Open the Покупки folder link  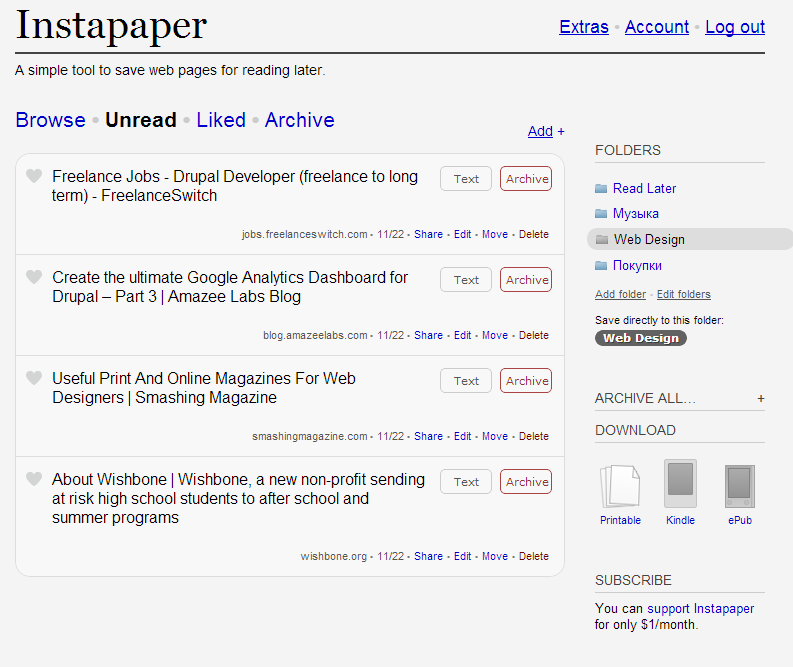[637, 265]
